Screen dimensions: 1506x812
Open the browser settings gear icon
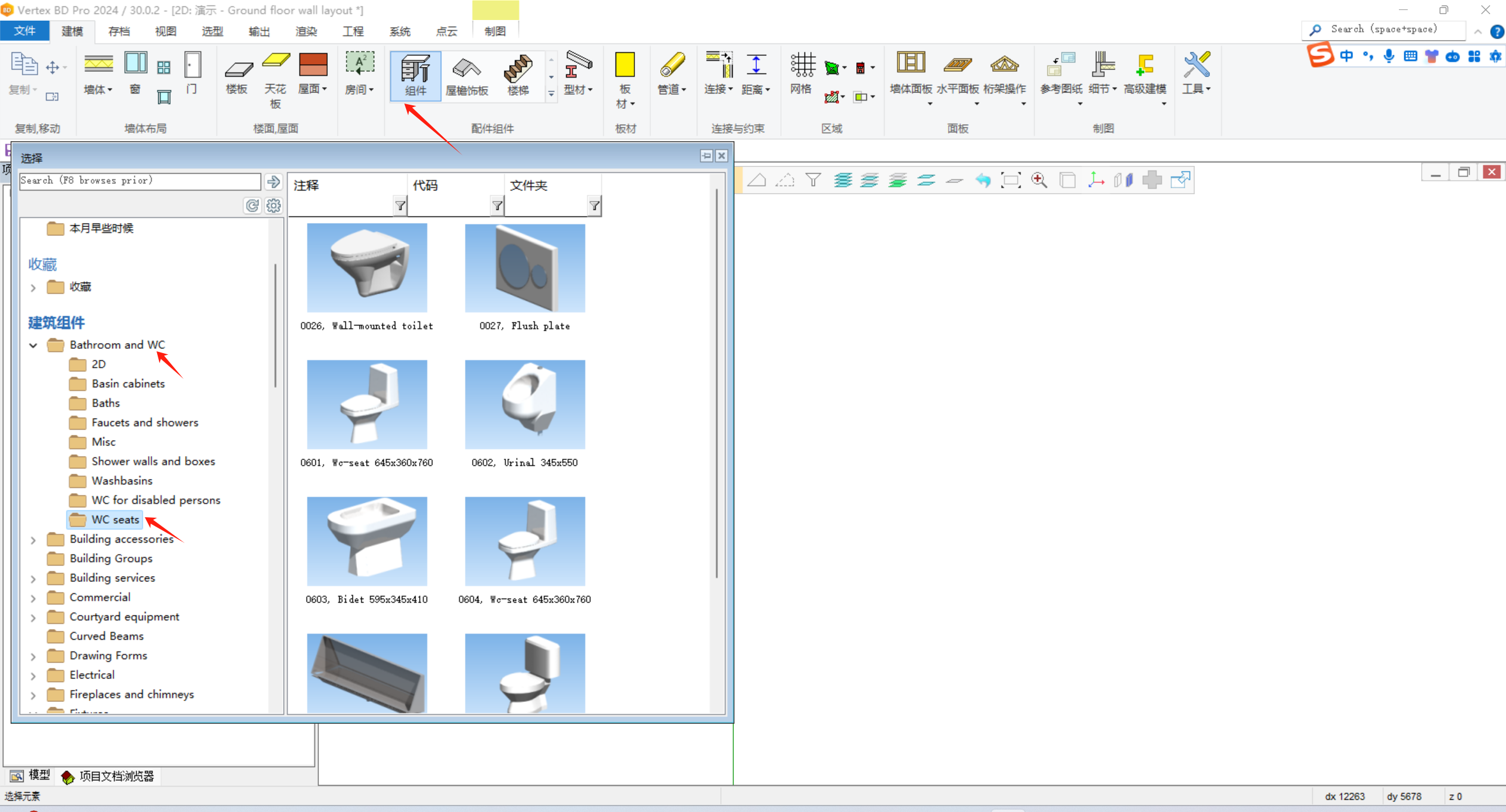point(274,205)
